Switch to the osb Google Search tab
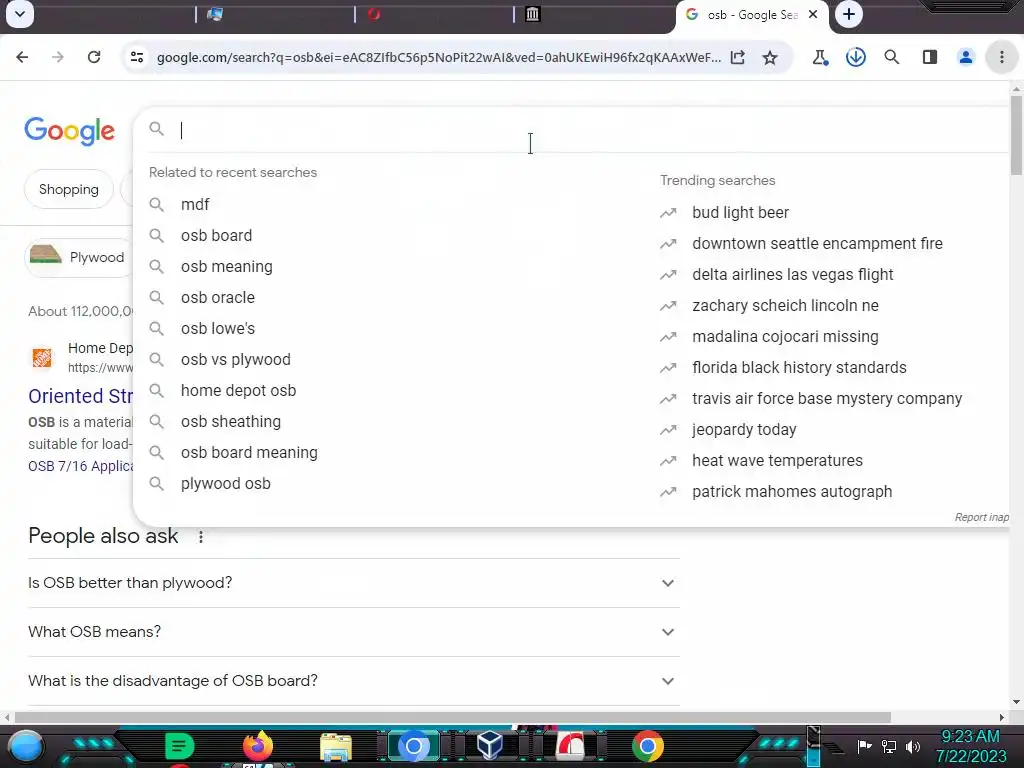Image resolution: width=1024 pixels, height=768 pixels. 752,15
